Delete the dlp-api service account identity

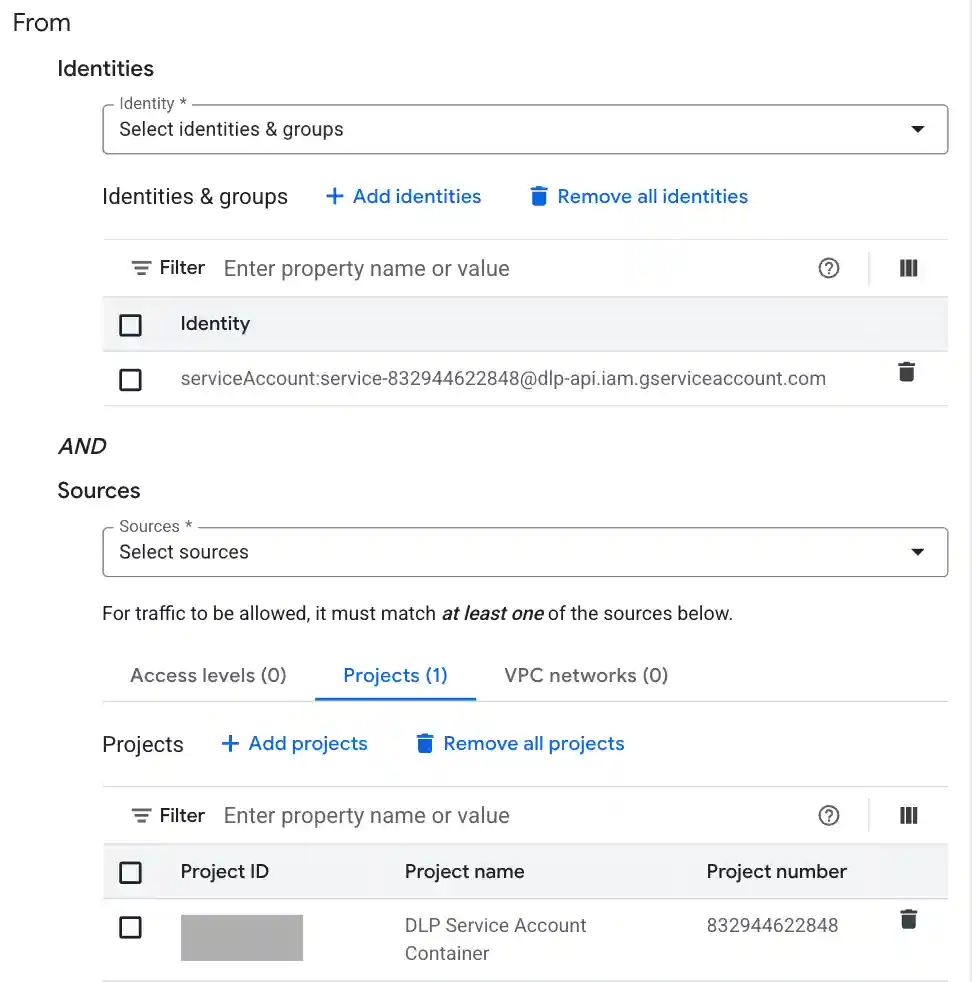pos(906,371)
